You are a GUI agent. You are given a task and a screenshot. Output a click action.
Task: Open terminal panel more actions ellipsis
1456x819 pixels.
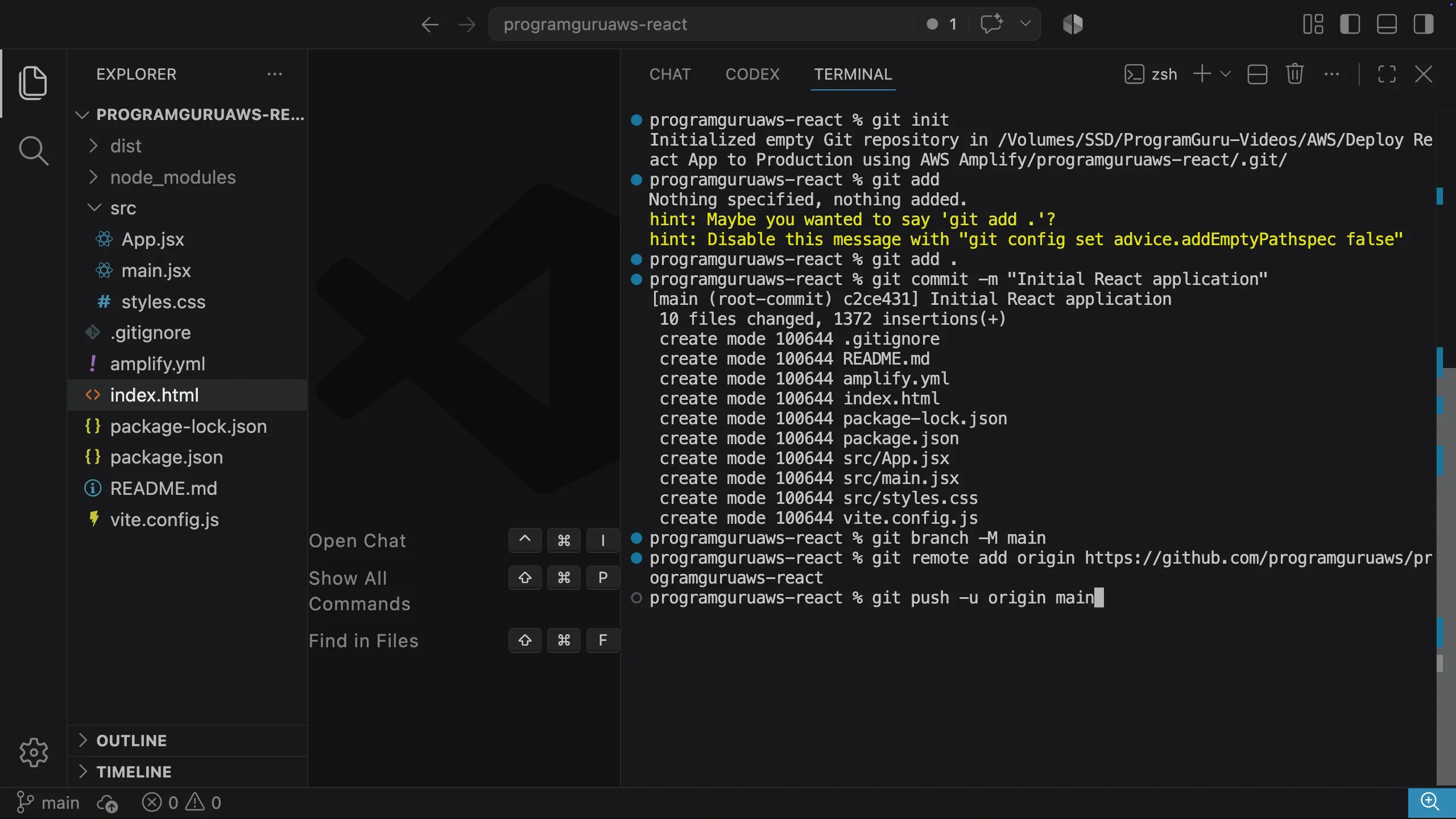pyautogui.click(x=1331, y=74)
